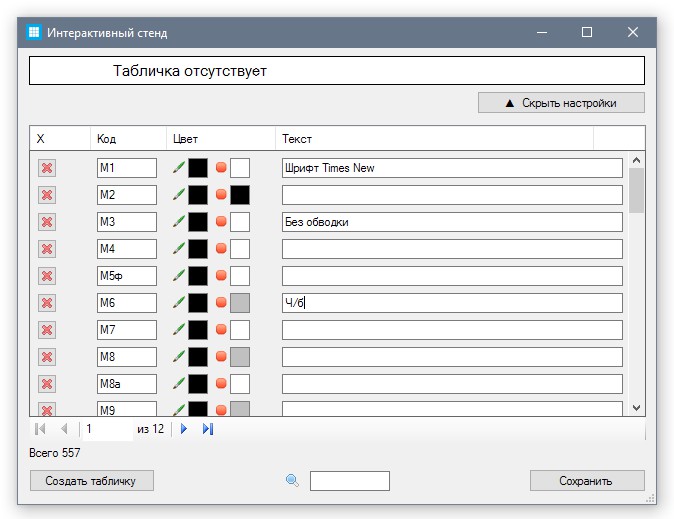
Task: Click the pencil icon in row M2
Action: (179, 195)
